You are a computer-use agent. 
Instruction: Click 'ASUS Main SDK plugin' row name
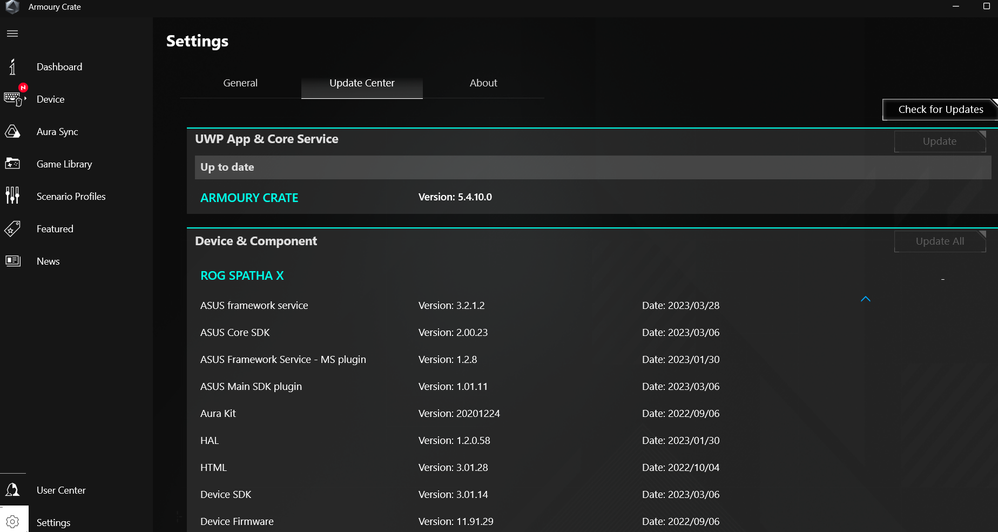251,386
